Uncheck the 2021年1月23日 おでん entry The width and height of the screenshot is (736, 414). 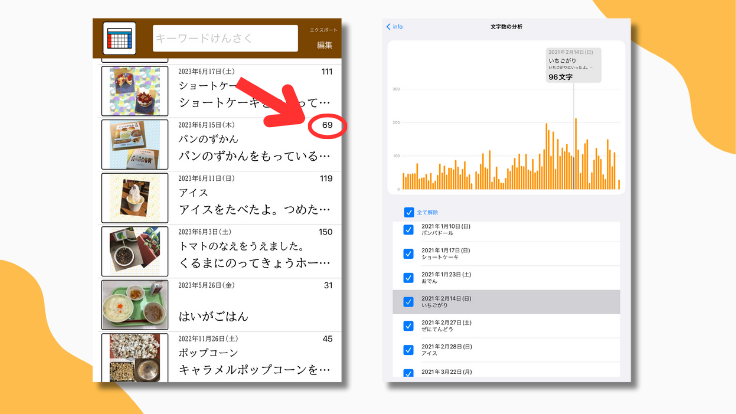tap(408, 277)
